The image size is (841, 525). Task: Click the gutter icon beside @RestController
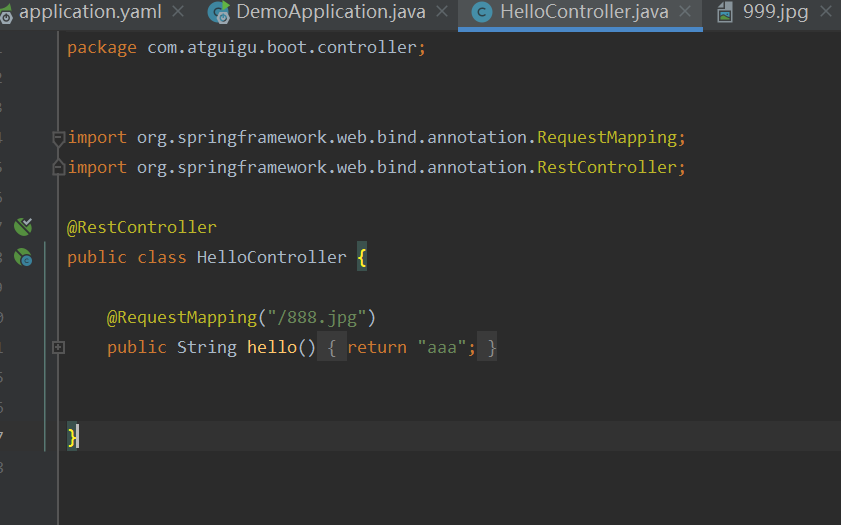[23, 227]
